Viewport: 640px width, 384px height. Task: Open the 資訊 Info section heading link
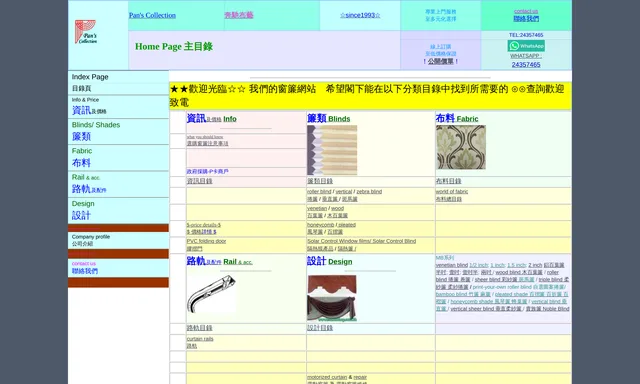(211, 118)
